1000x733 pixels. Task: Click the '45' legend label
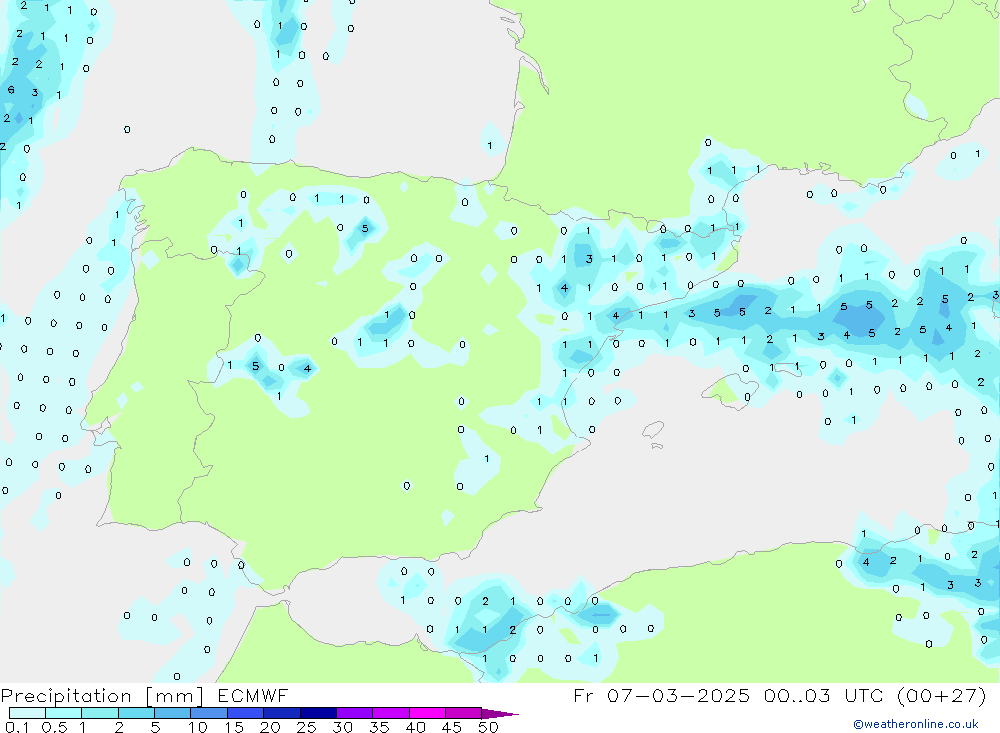452,727
